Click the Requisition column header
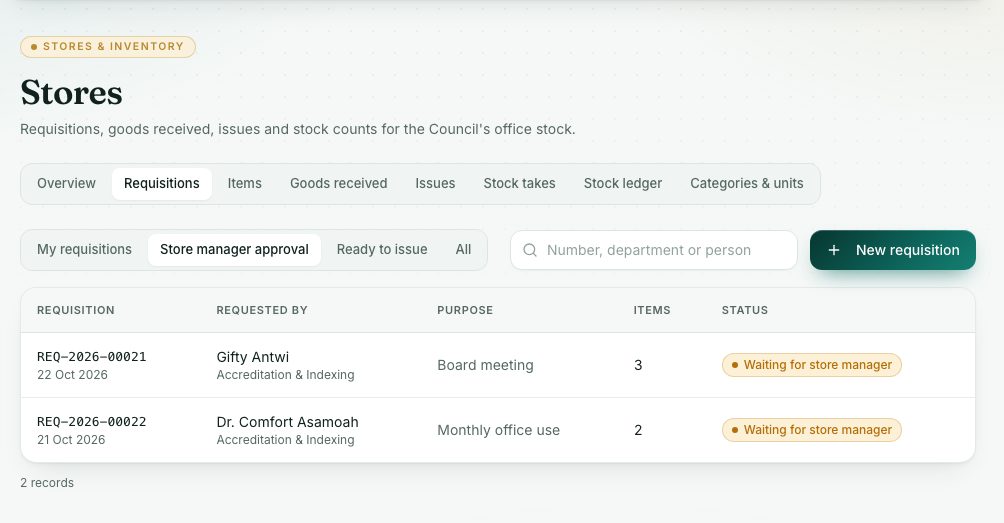Screen dimensions: 1004x523 [76, 310]
